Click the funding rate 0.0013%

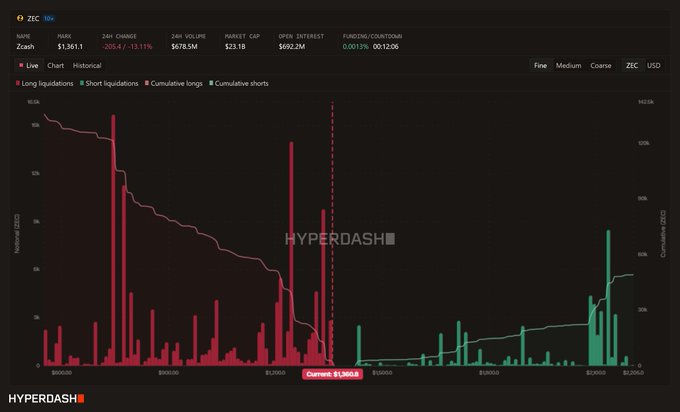coord(356,46)
